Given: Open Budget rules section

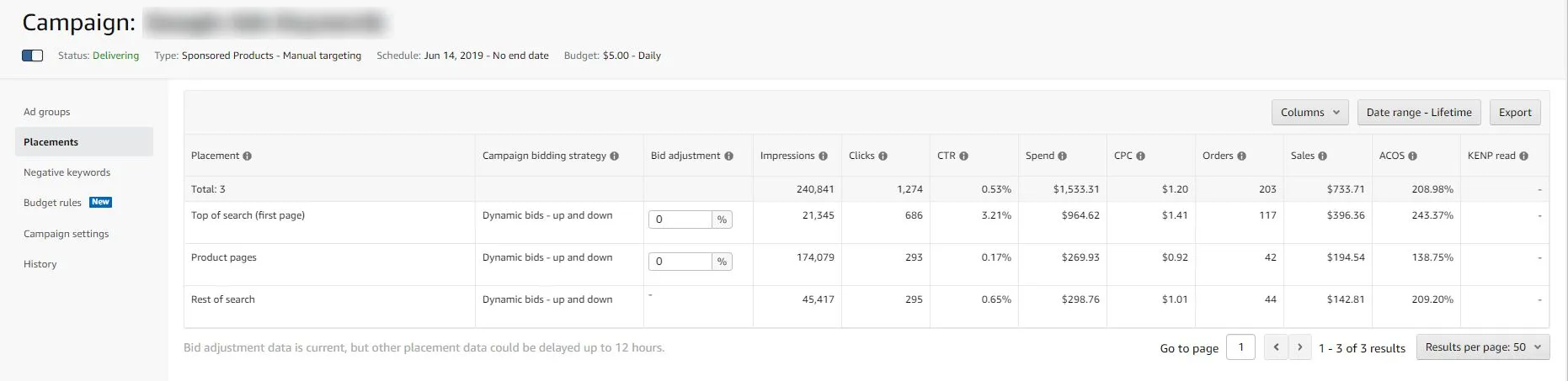Looking at the screenshot, I should coord(53,203).
